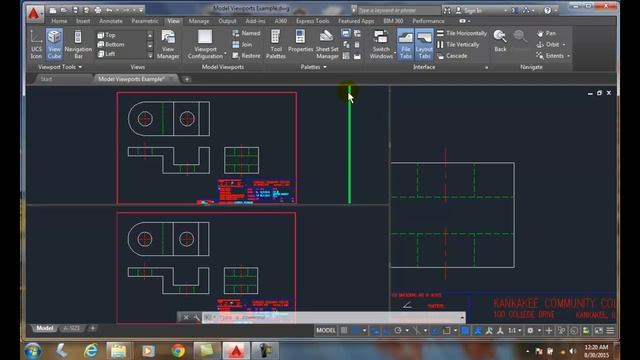Click the MODEL status bar button
Viewport: 640px width, 360px height.
326,330
